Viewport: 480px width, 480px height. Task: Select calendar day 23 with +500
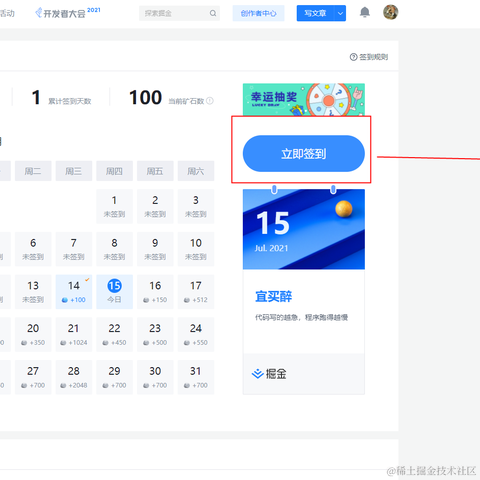pos(155,334)
